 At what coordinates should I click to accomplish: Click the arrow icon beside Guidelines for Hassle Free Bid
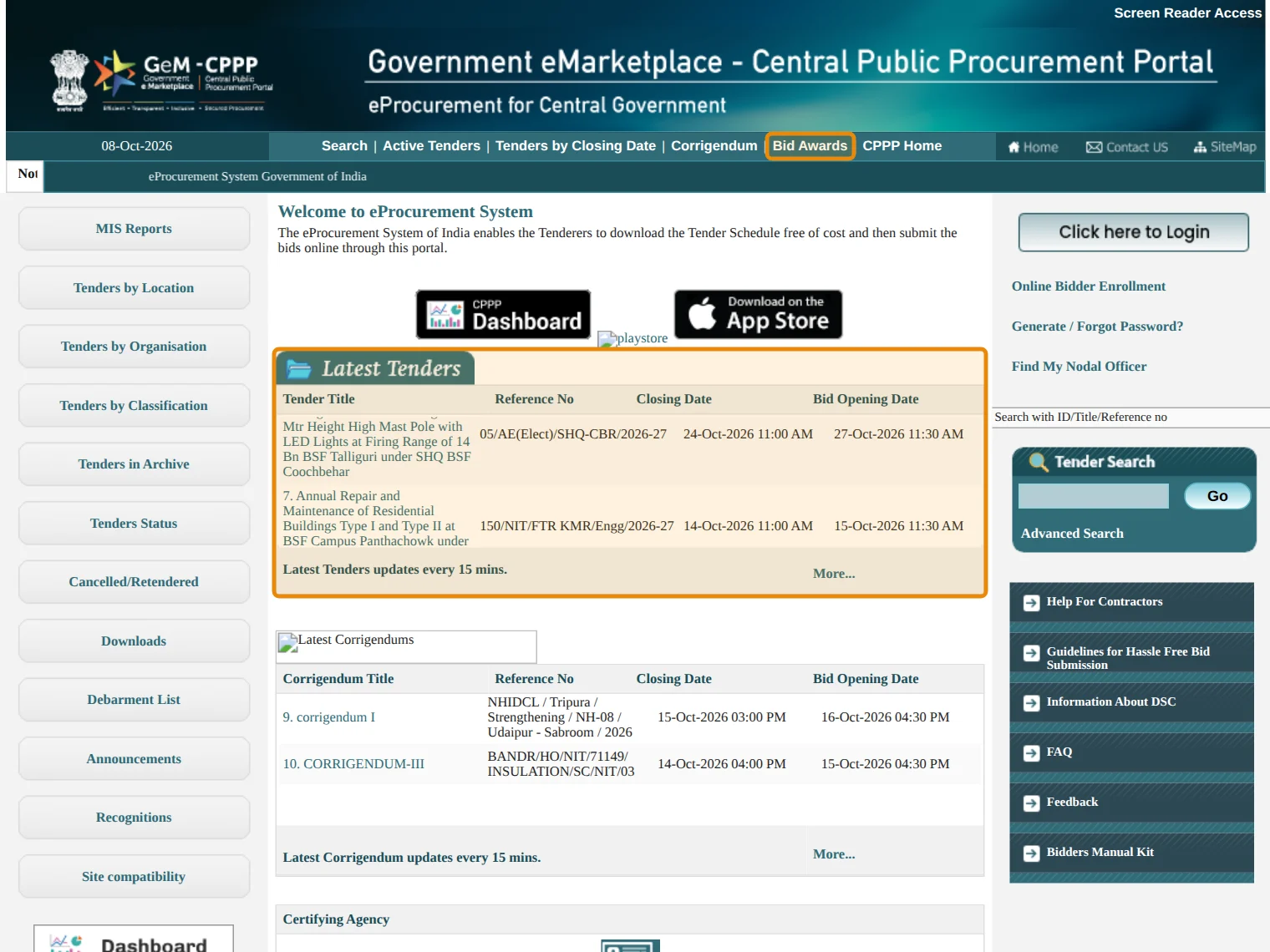1032,653
